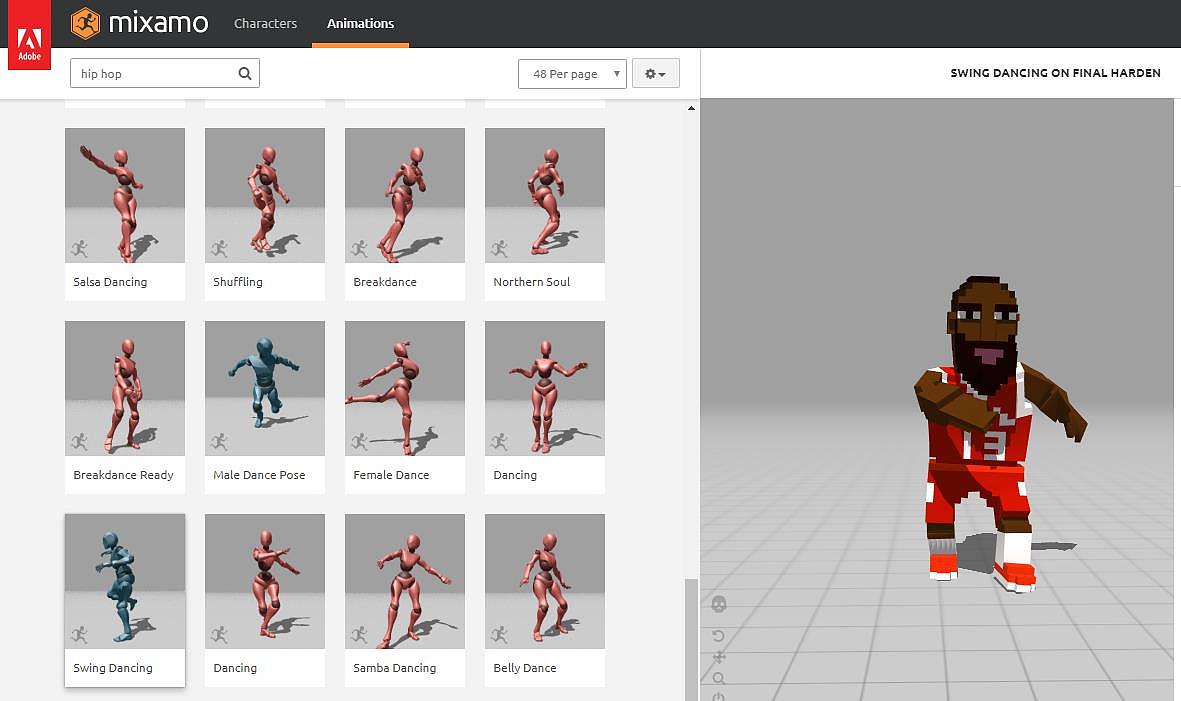Click the motion icon on Breakdance card
This screenshot has width=1181, height=701.
pos(359,248)
